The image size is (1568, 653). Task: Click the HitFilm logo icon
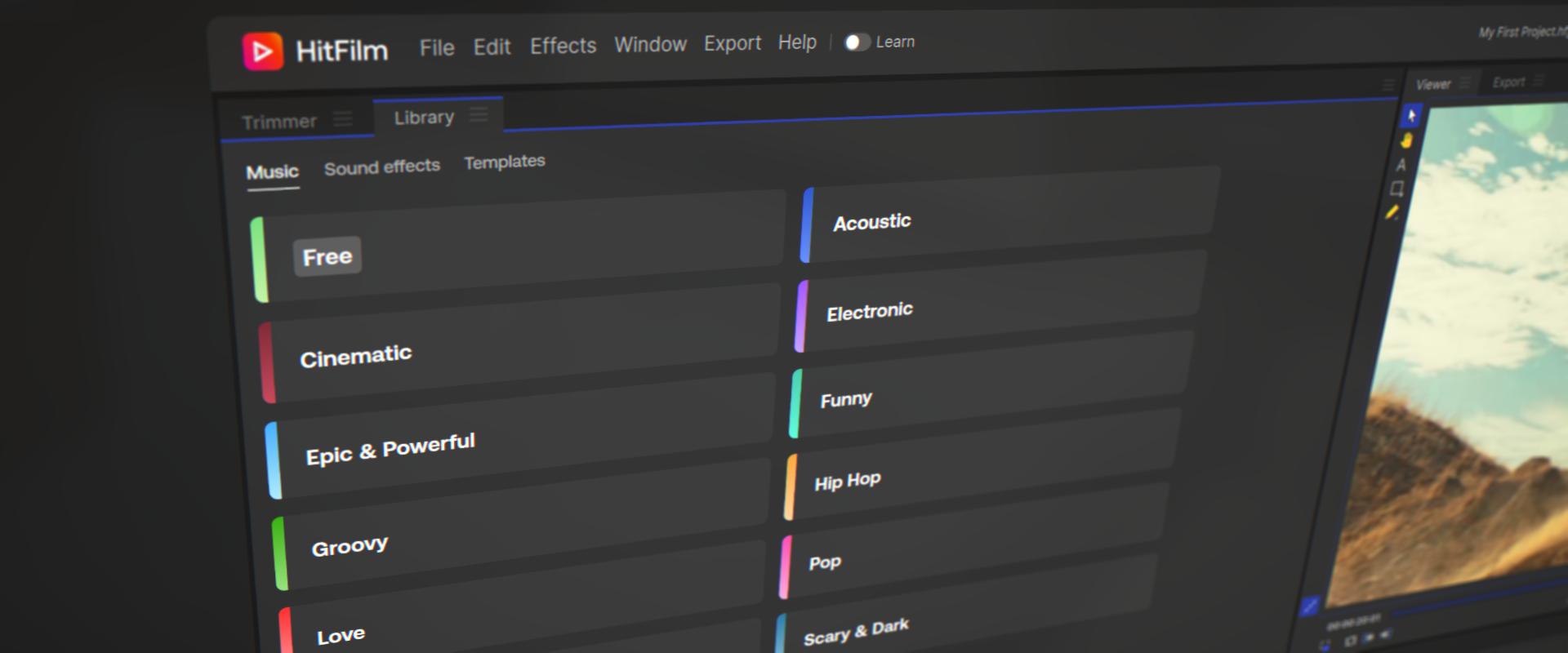click(x=262, y=51)
